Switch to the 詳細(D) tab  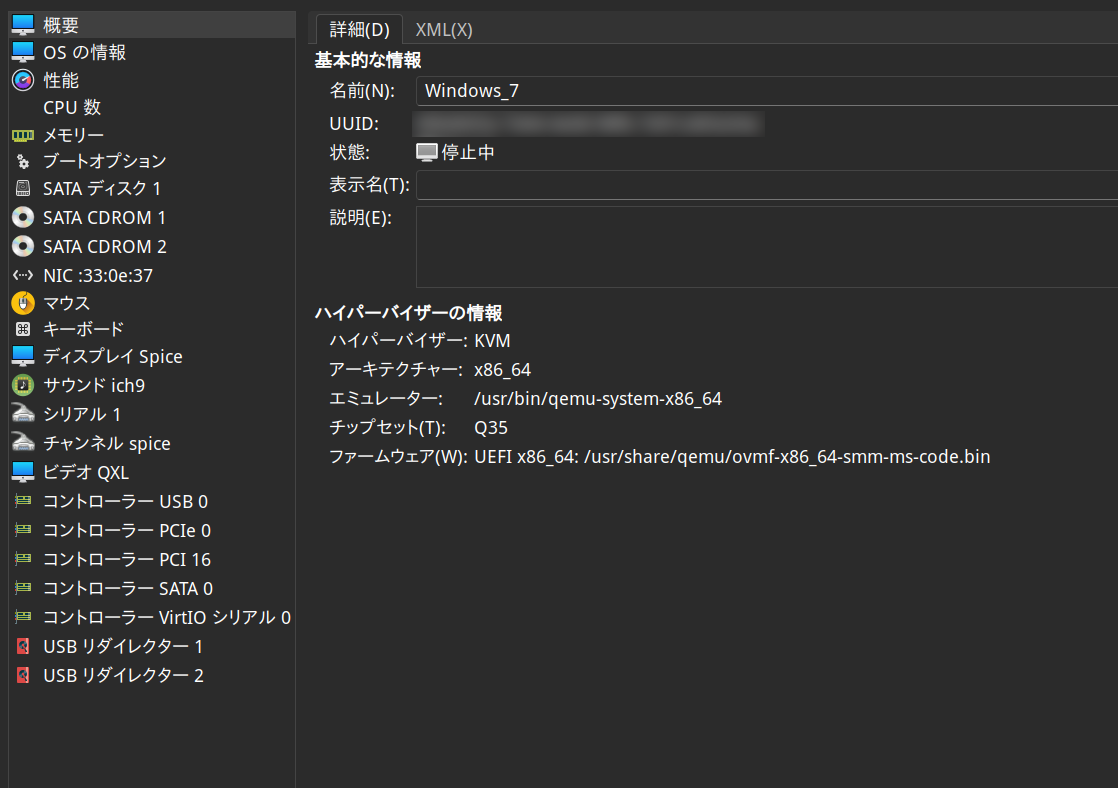click(x=359, y=30)
